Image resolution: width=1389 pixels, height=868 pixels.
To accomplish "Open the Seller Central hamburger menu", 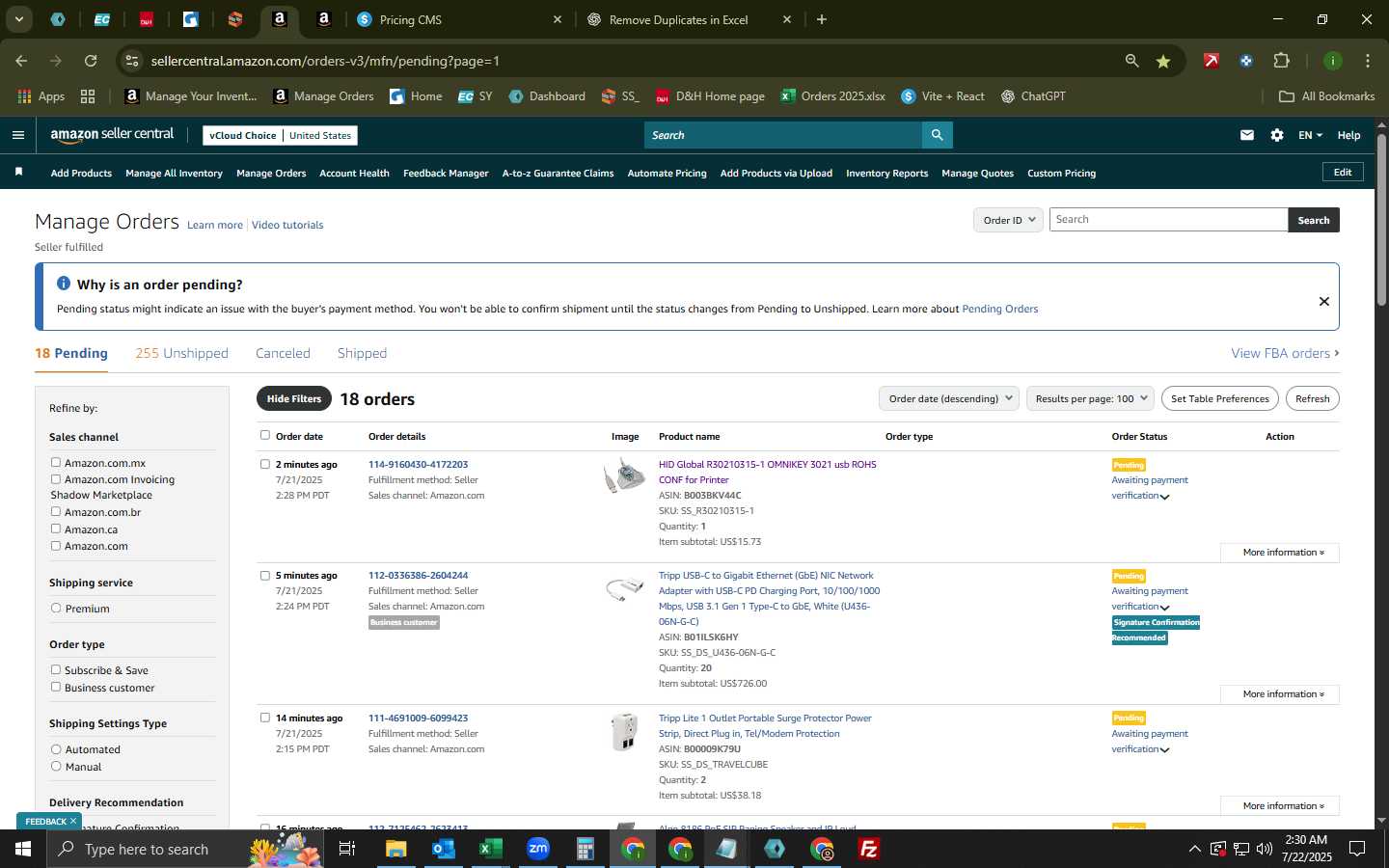I will point(17,135).
